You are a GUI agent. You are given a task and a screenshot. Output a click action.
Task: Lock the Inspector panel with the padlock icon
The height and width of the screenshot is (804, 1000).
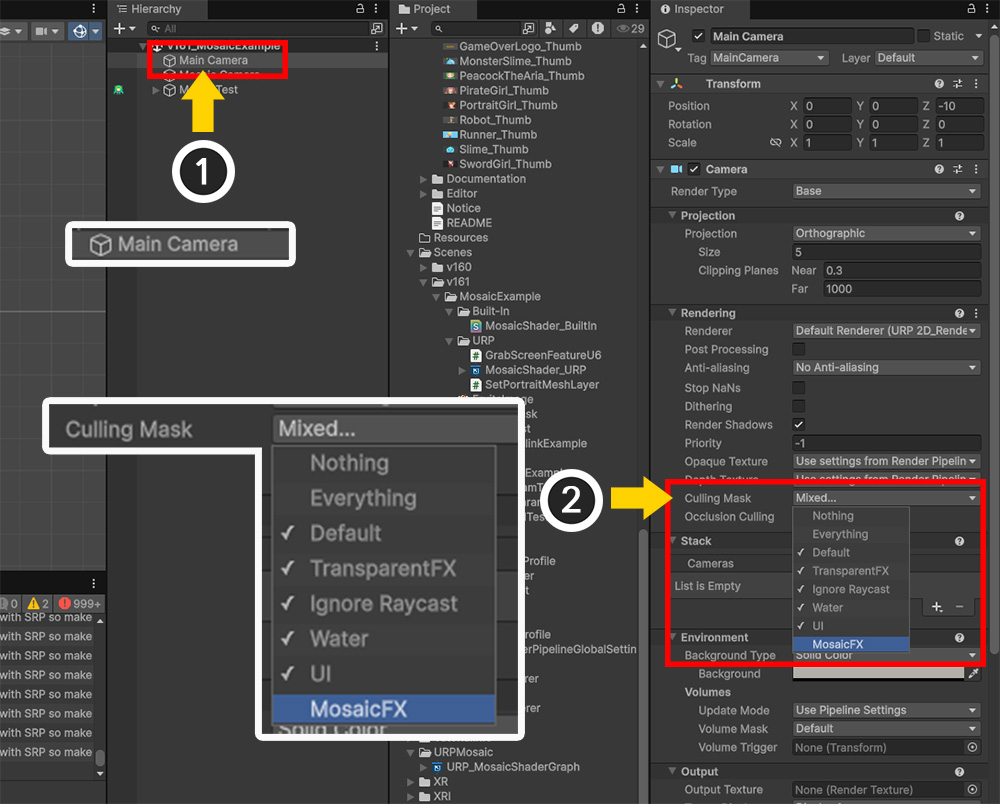click(x=971, y=8)
